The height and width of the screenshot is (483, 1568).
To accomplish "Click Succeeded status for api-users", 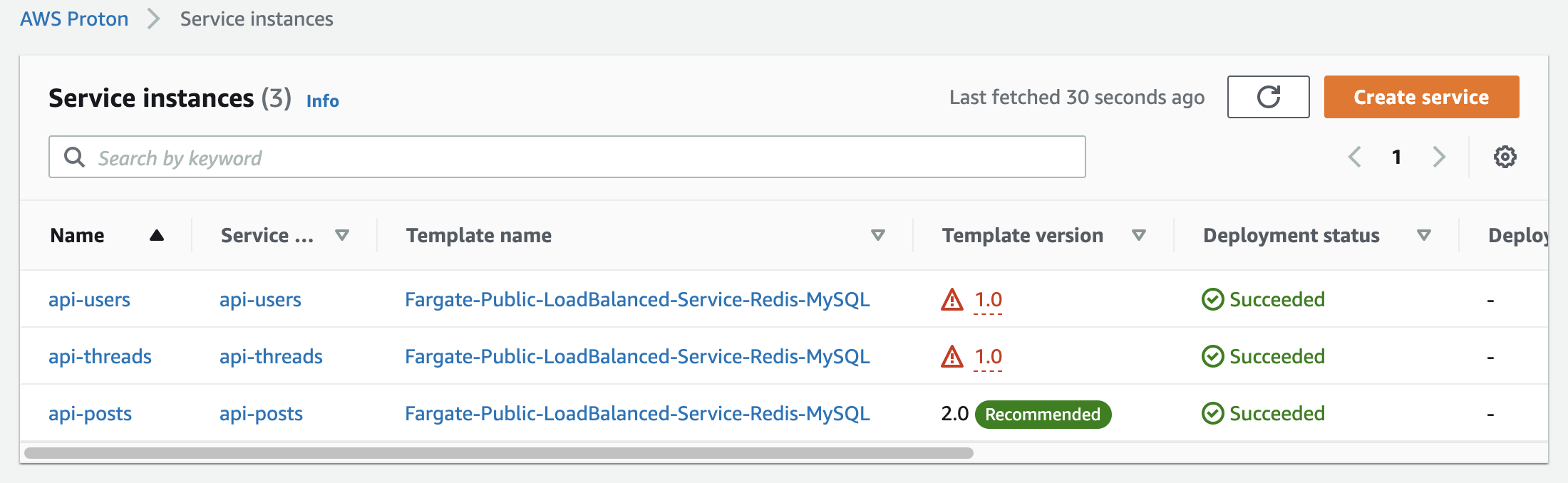I will click(x=1277, y=299).
